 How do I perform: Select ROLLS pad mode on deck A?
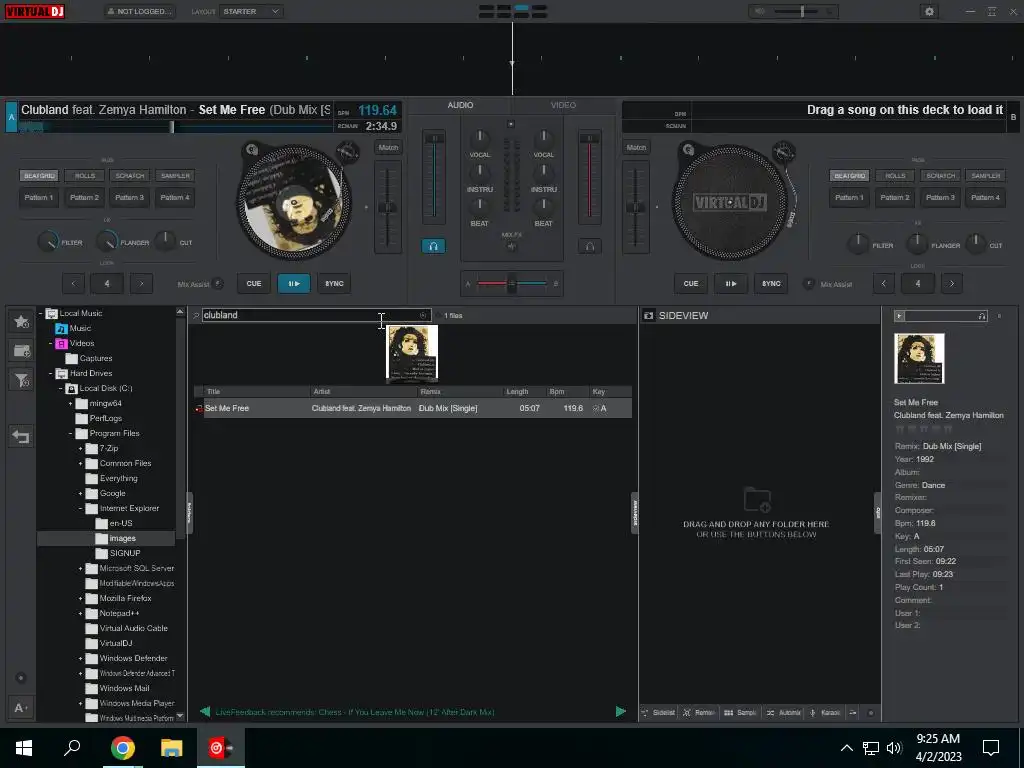pyautogui.click(x=85, y=176)
